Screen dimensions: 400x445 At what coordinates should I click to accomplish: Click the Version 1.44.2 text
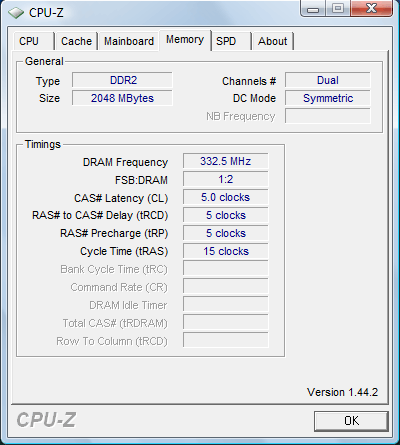pyautogui.click(x=342, y=392)
